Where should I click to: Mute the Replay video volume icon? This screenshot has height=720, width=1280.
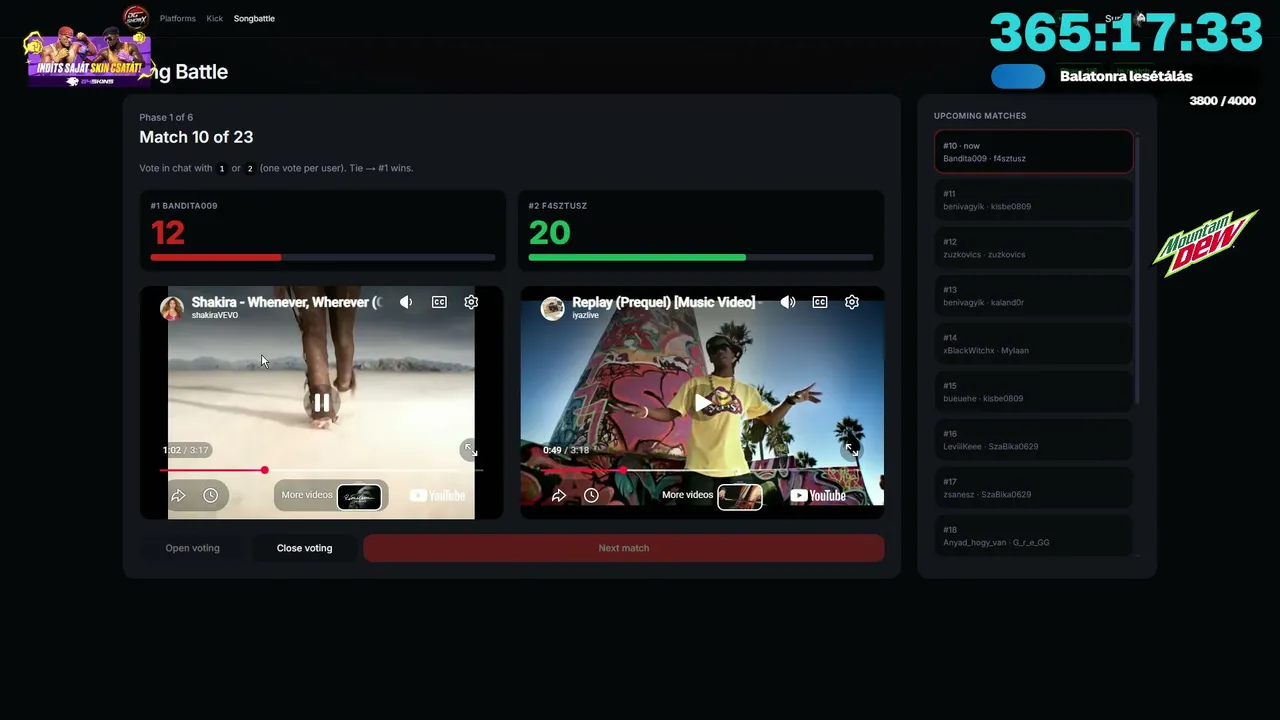788,302
